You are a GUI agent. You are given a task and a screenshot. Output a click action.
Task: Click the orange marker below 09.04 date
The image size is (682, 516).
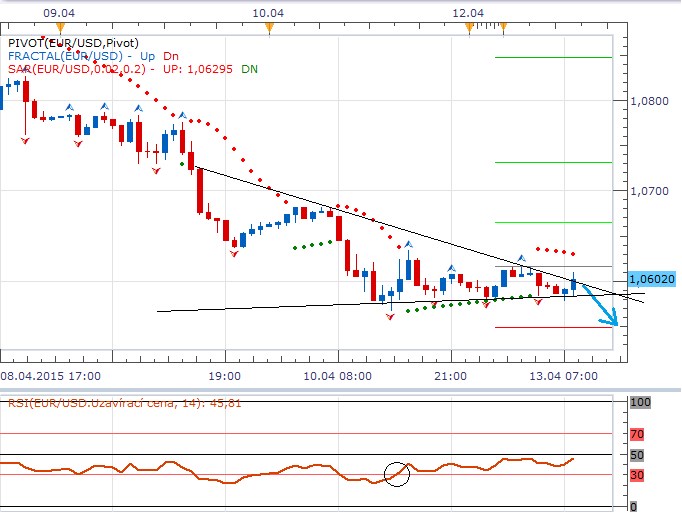pyautogui.click(x=61, y=28)
